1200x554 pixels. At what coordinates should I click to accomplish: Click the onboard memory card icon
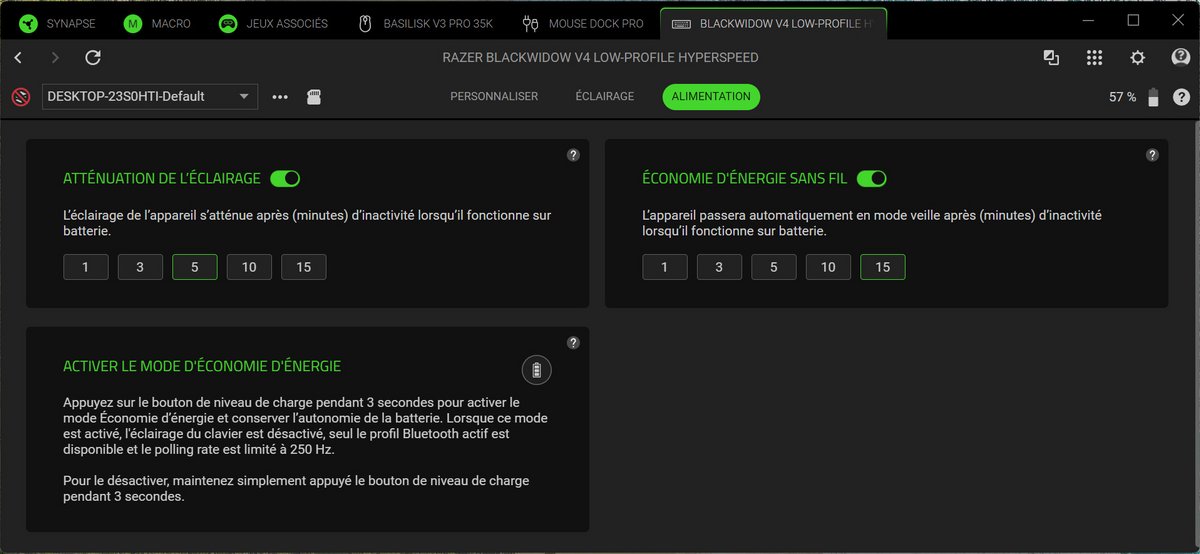point(314,97)
